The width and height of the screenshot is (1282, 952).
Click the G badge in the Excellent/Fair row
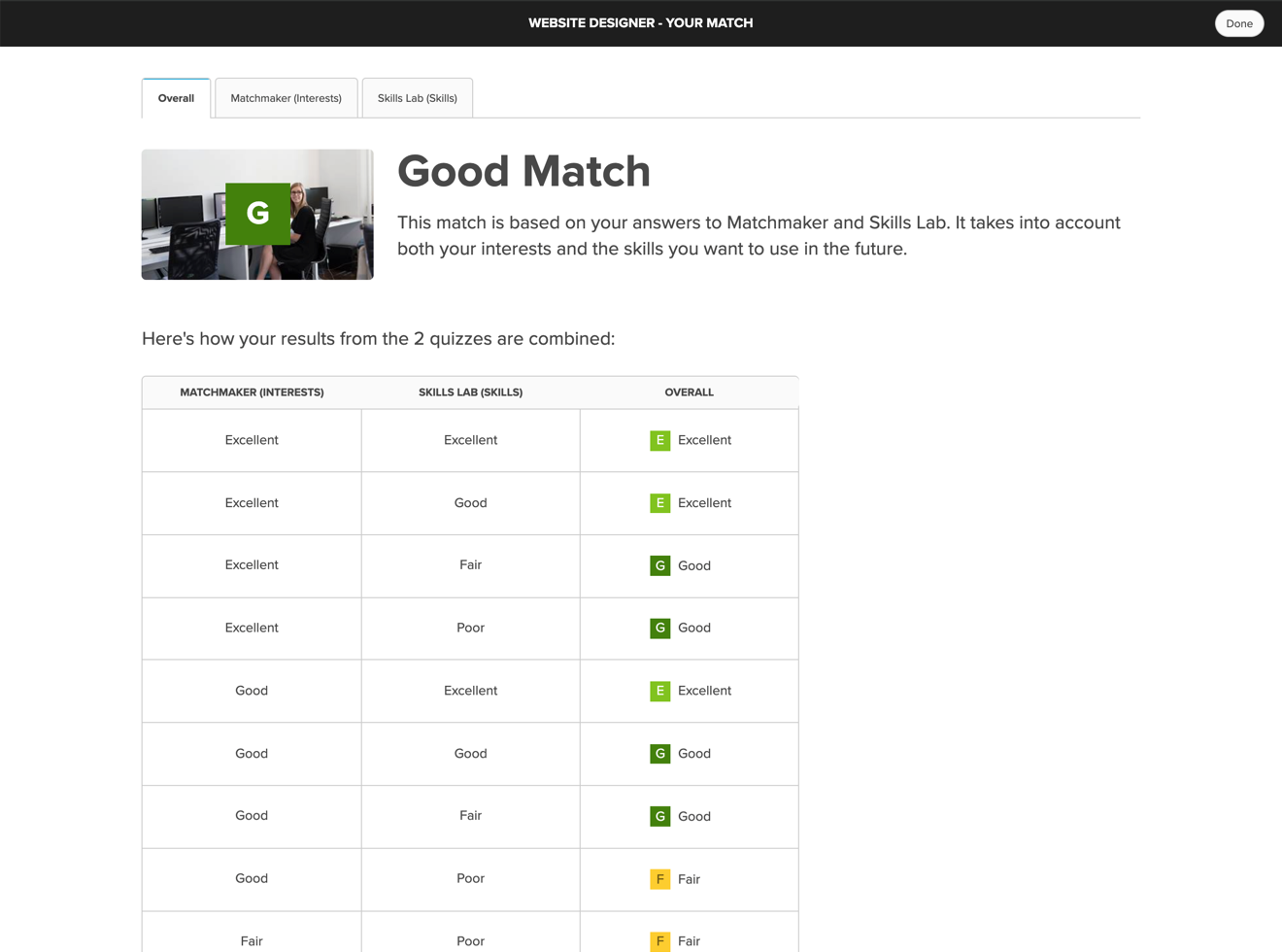[660, 565]
